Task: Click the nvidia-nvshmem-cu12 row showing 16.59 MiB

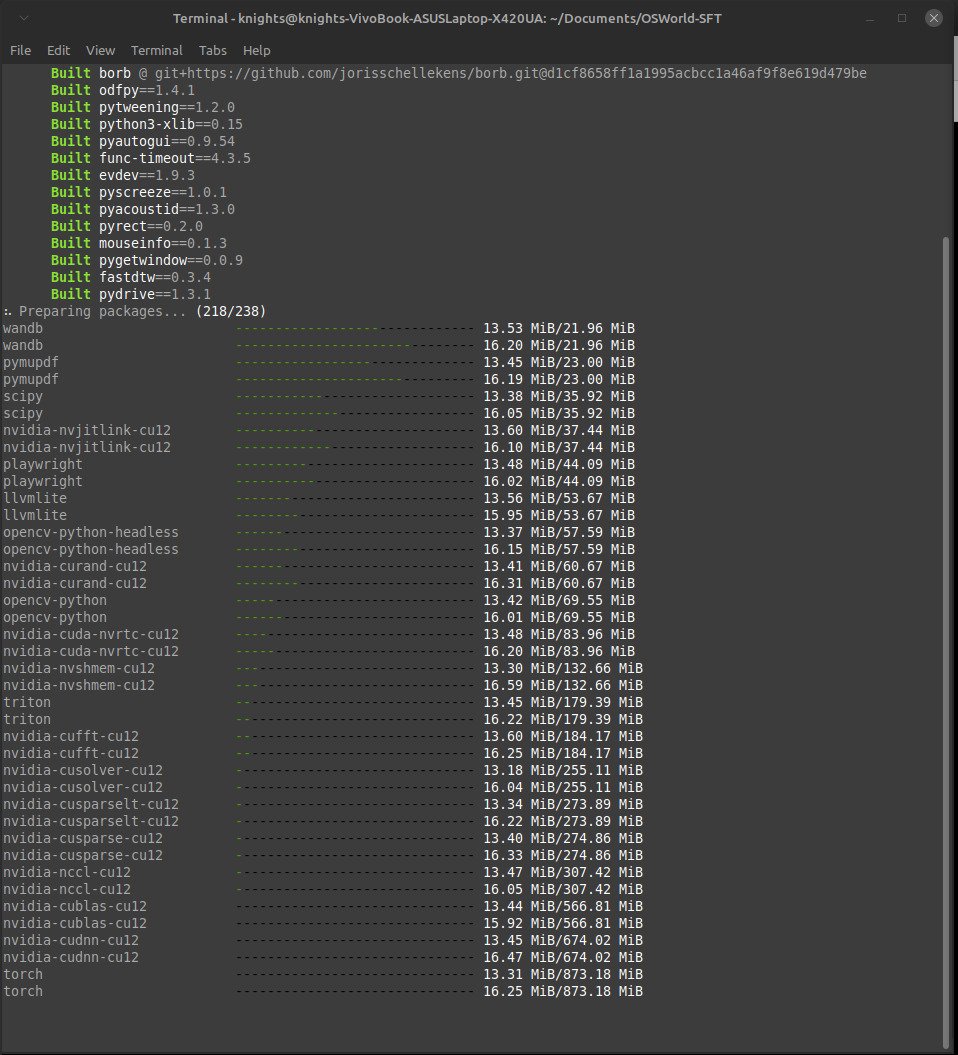Action: (323, 685)
